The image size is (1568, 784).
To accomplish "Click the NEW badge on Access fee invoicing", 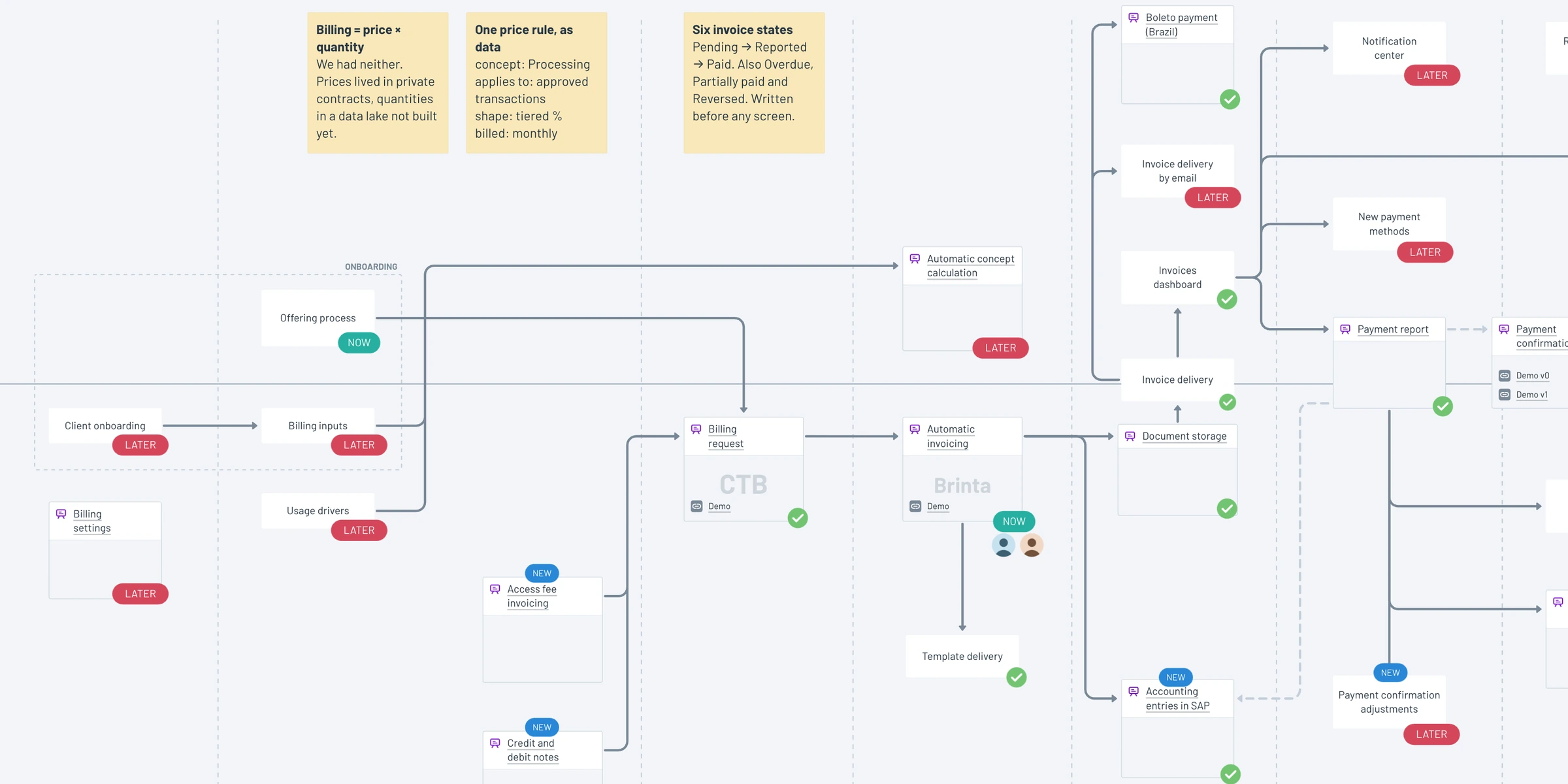I will coord(542,573).
